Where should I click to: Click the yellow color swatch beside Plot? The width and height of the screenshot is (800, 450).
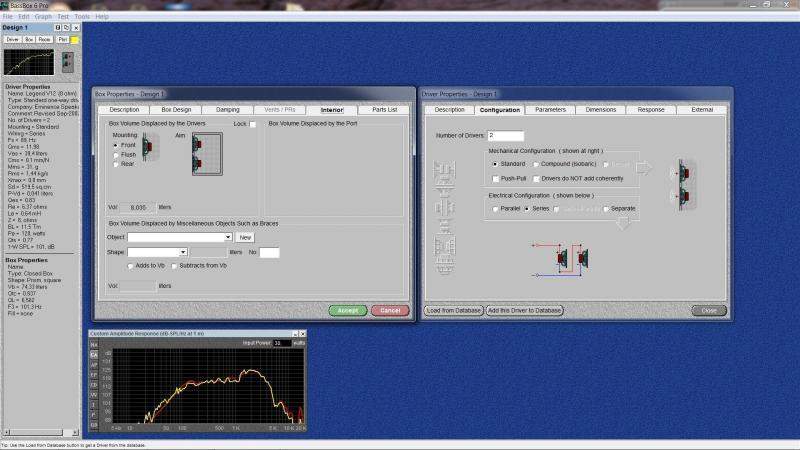click(75, 39)
